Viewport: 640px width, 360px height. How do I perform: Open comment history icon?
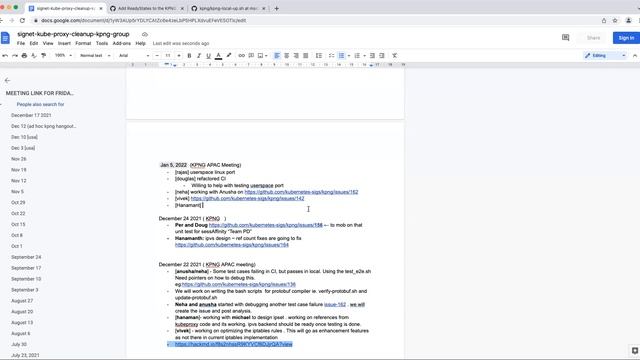[565, 38]
